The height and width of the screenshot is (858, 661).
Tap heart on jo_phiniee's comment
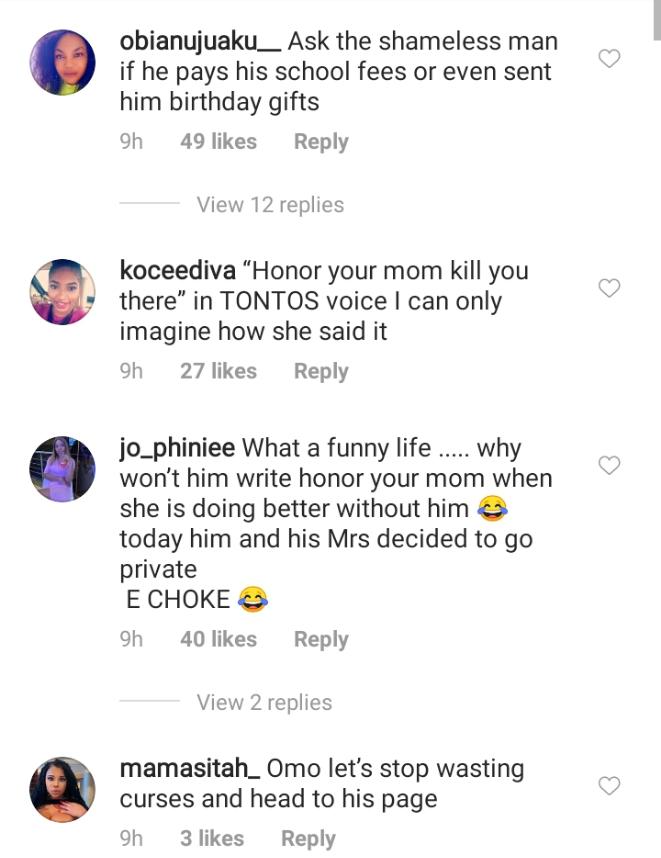pos(609,465)
